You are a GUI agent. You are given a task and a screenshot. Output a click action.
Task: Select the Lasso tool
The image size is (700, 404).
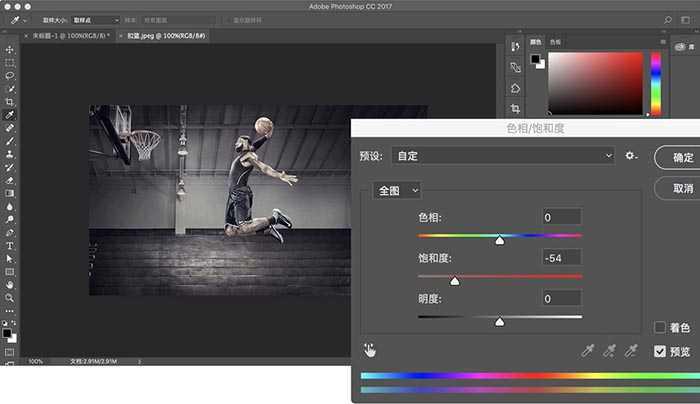pos(10,75)
